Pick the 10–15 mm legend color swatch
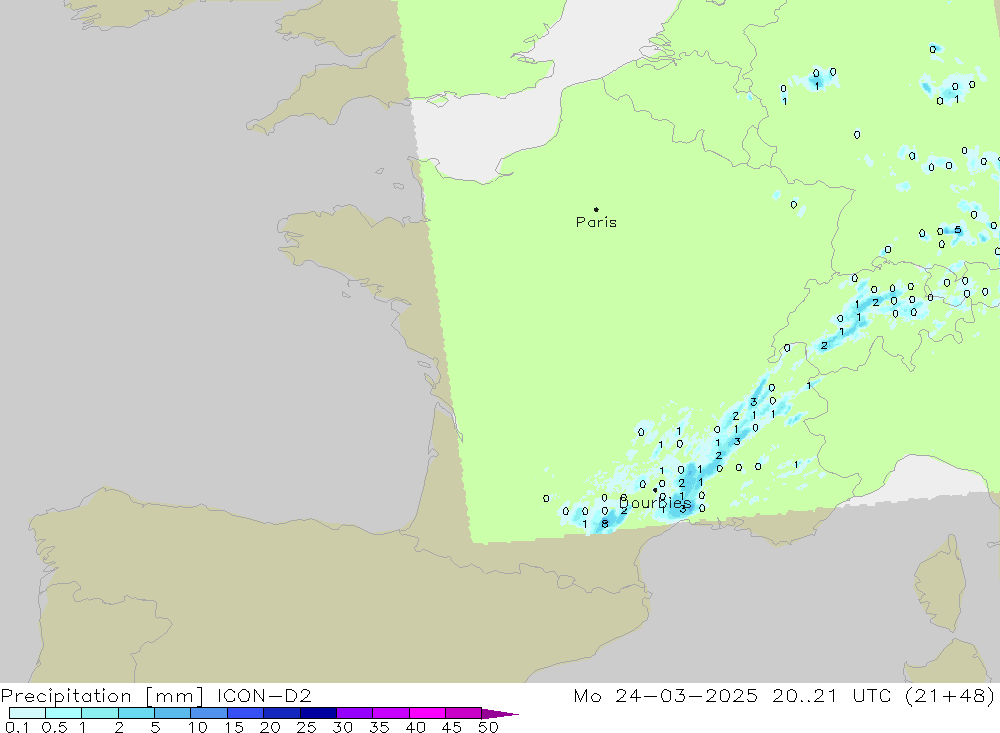This screenshot has height=733, width=1000. pos(209,713)
